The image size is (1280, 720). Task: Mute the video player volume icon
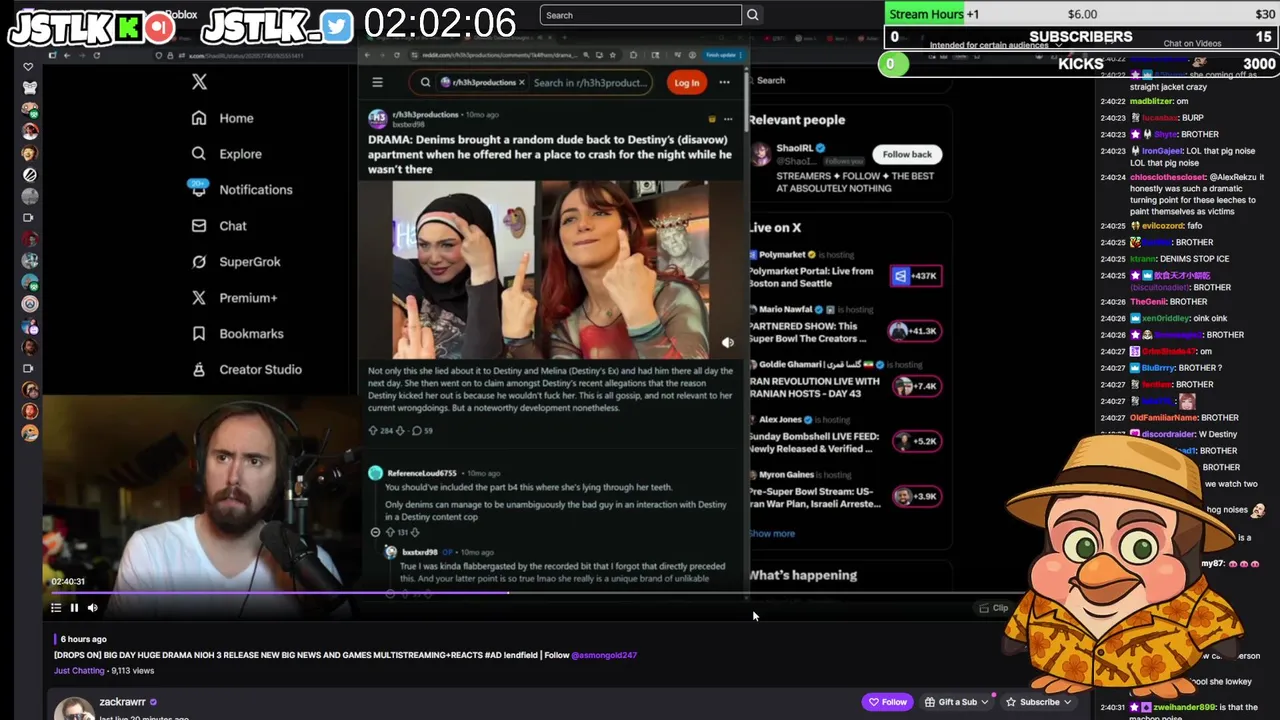tap(92, 608)
